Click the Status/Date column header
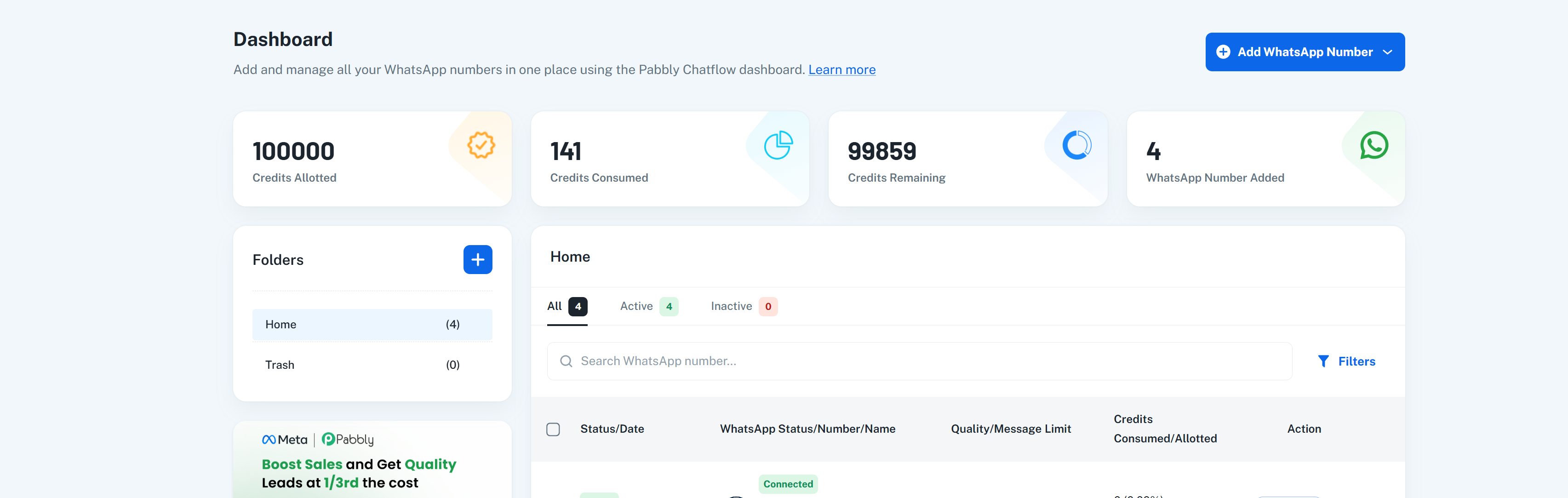 (x=612, y=429)
